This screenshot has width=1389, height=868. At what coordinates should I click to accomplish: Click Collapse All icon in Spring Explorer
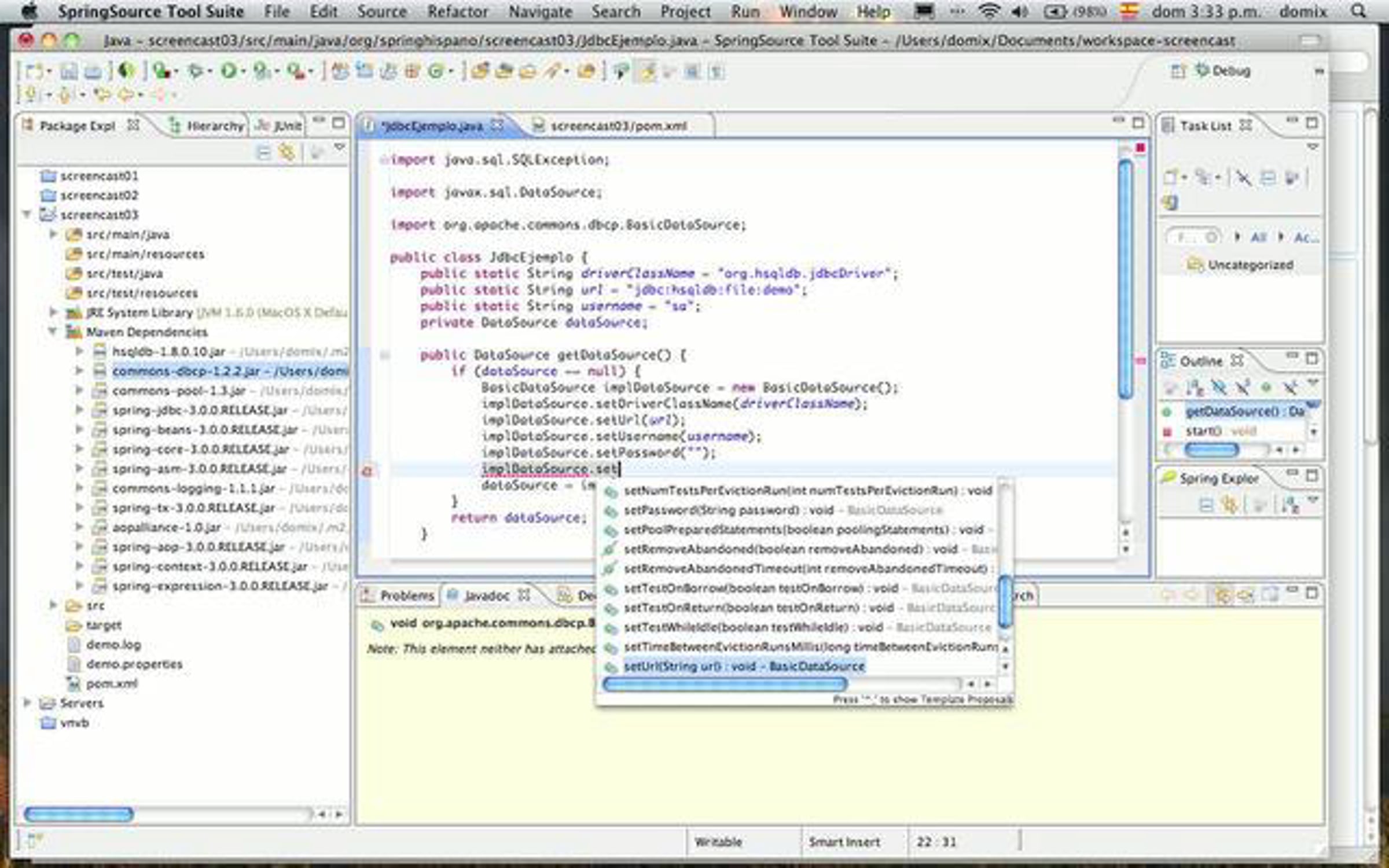[1206, 505]
